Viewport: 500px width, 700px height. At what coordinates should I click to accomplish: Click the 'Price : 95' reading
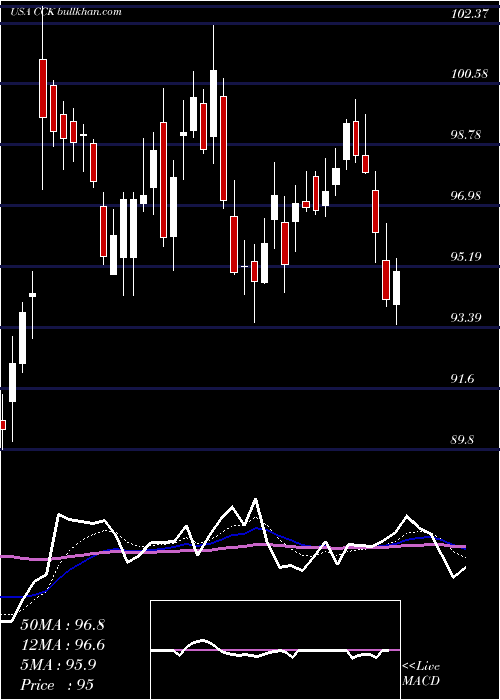point(57,685)
